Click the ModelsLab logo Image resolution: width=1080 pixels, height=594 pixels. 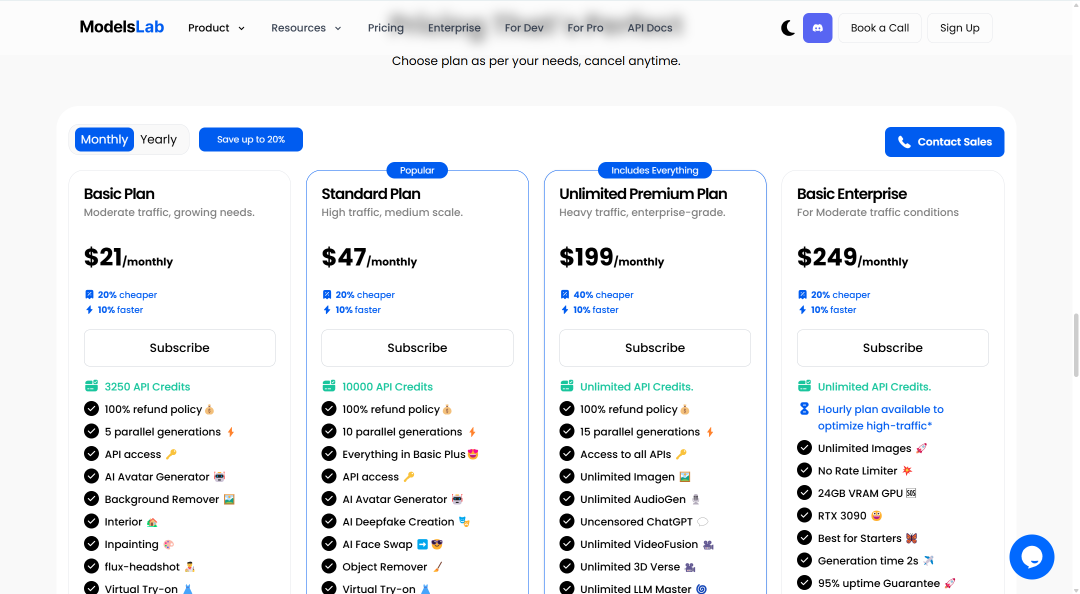pos(122,28)
